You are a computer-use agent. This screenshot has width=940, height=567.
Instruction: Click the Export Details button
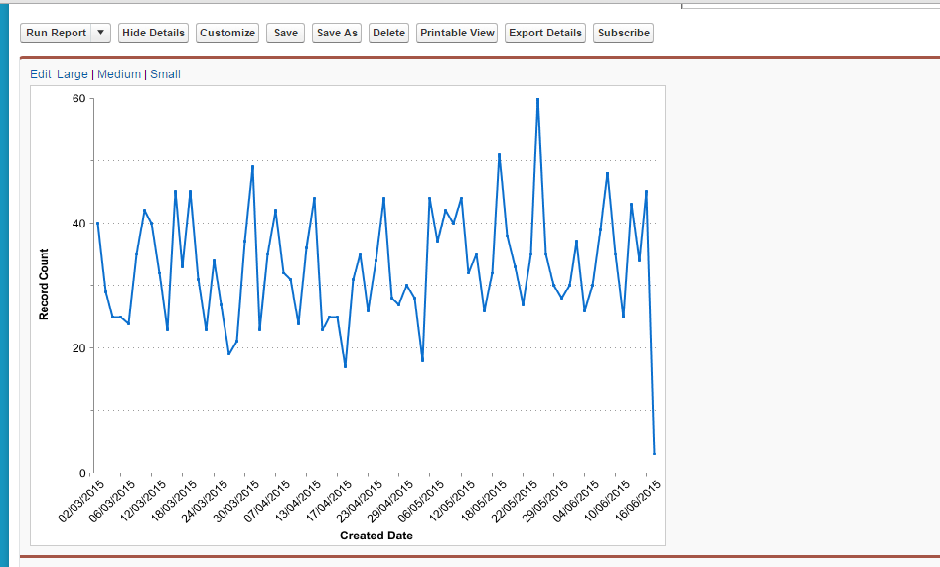(545, 33)
